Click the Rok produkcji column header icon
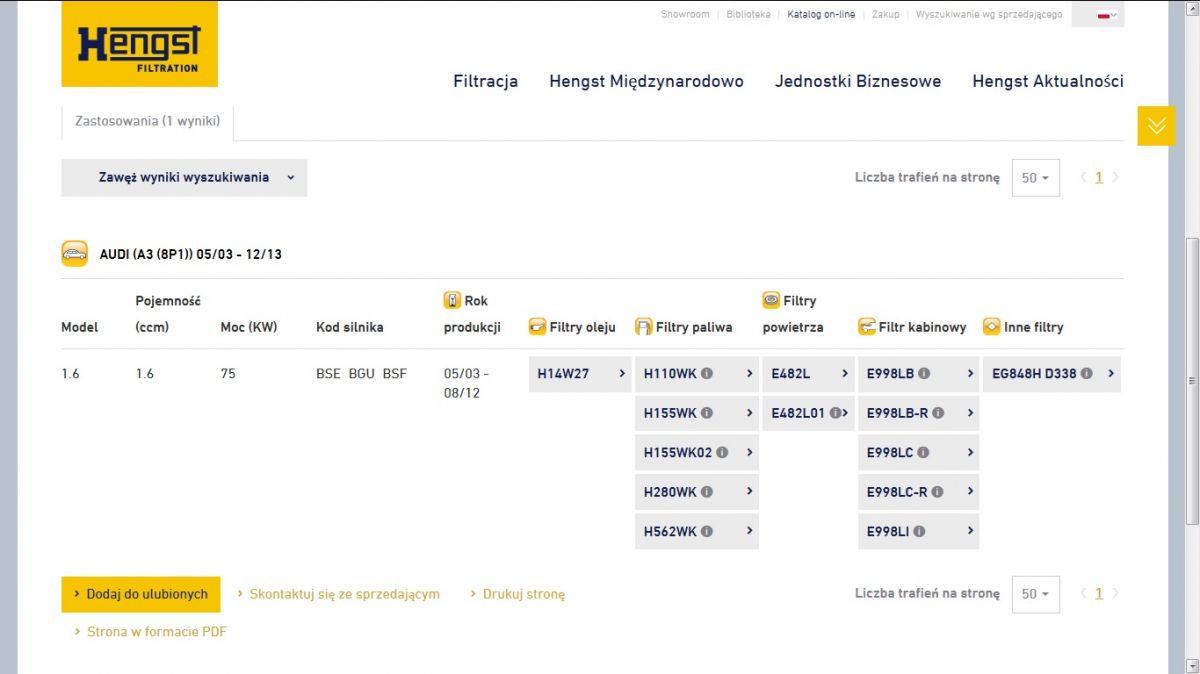Viewport: 1200px width, 674px height. pos(452,300)
